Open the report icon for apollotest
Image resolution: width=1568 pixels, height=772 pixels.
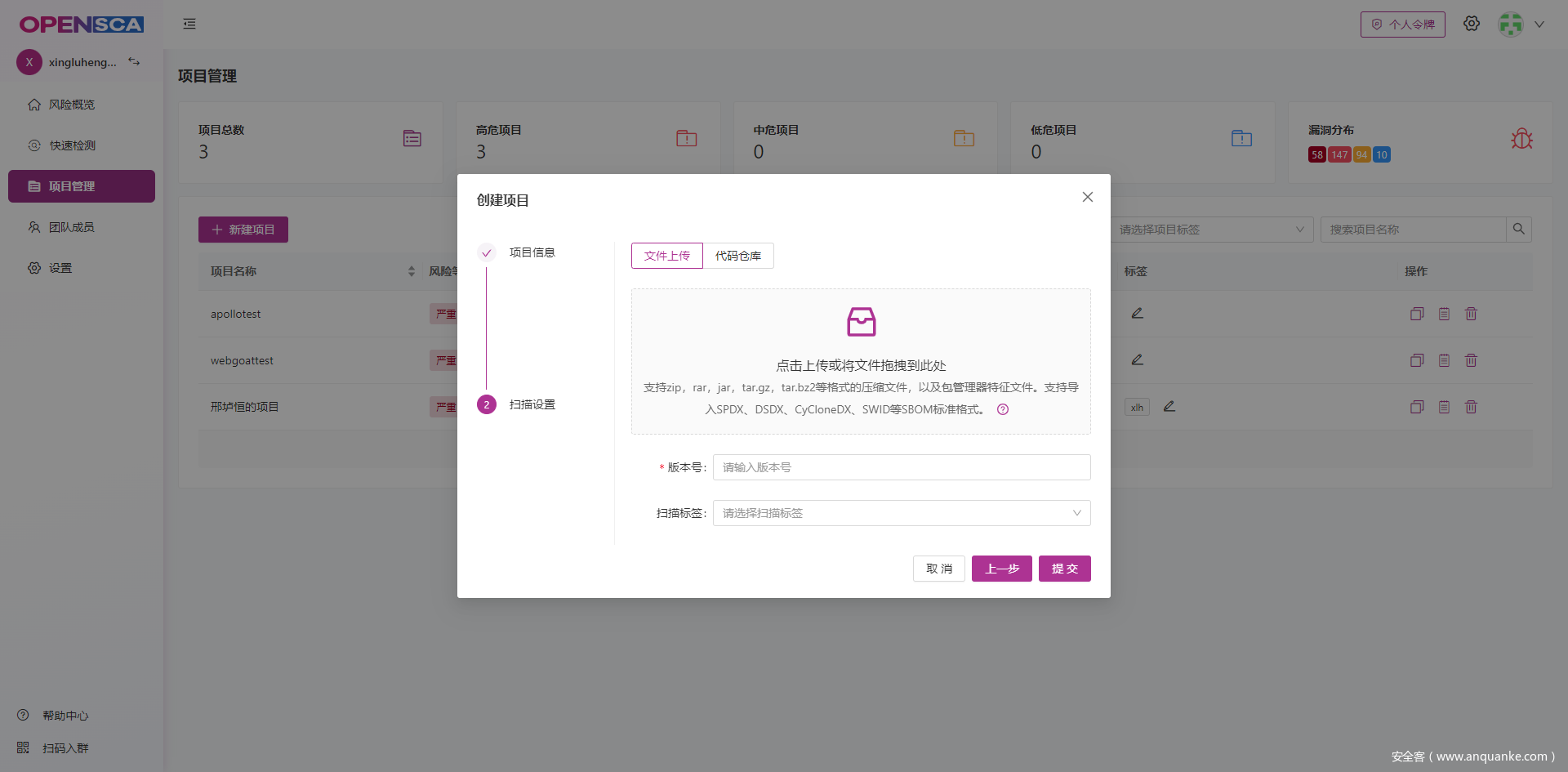1444,314
